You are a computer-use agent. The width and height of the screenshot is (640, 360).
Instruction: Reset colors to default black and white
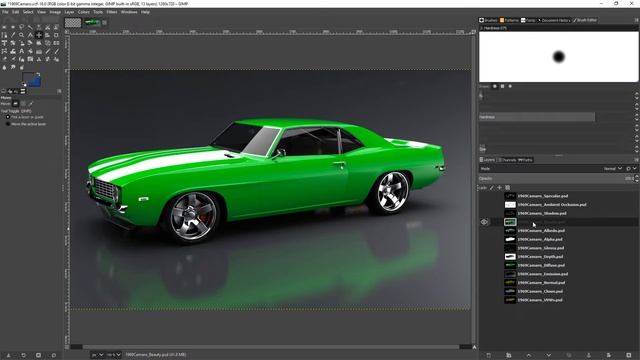coord(24,84)
